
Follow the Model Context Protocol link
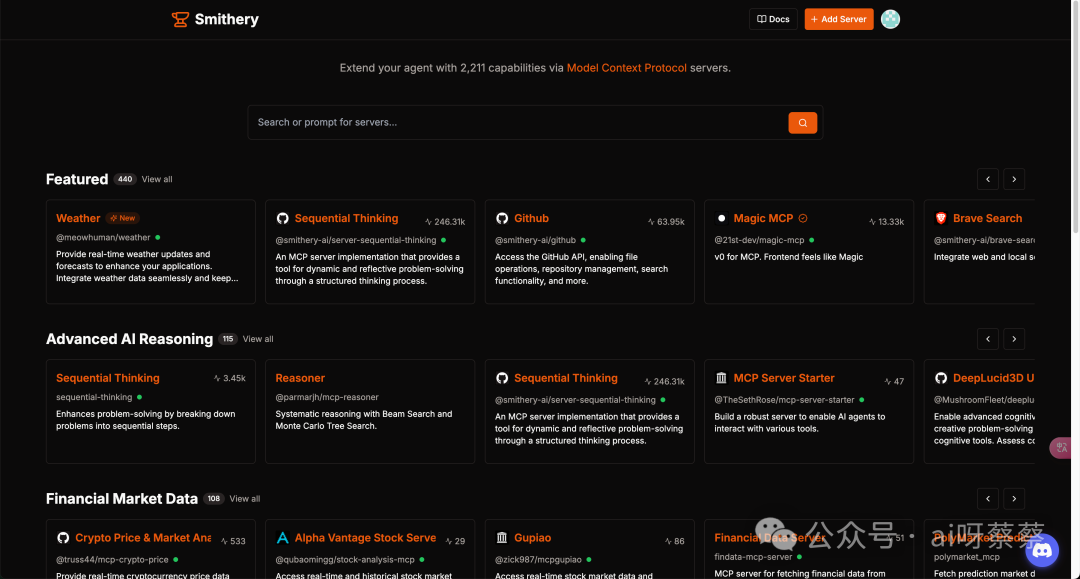[626, 67]
